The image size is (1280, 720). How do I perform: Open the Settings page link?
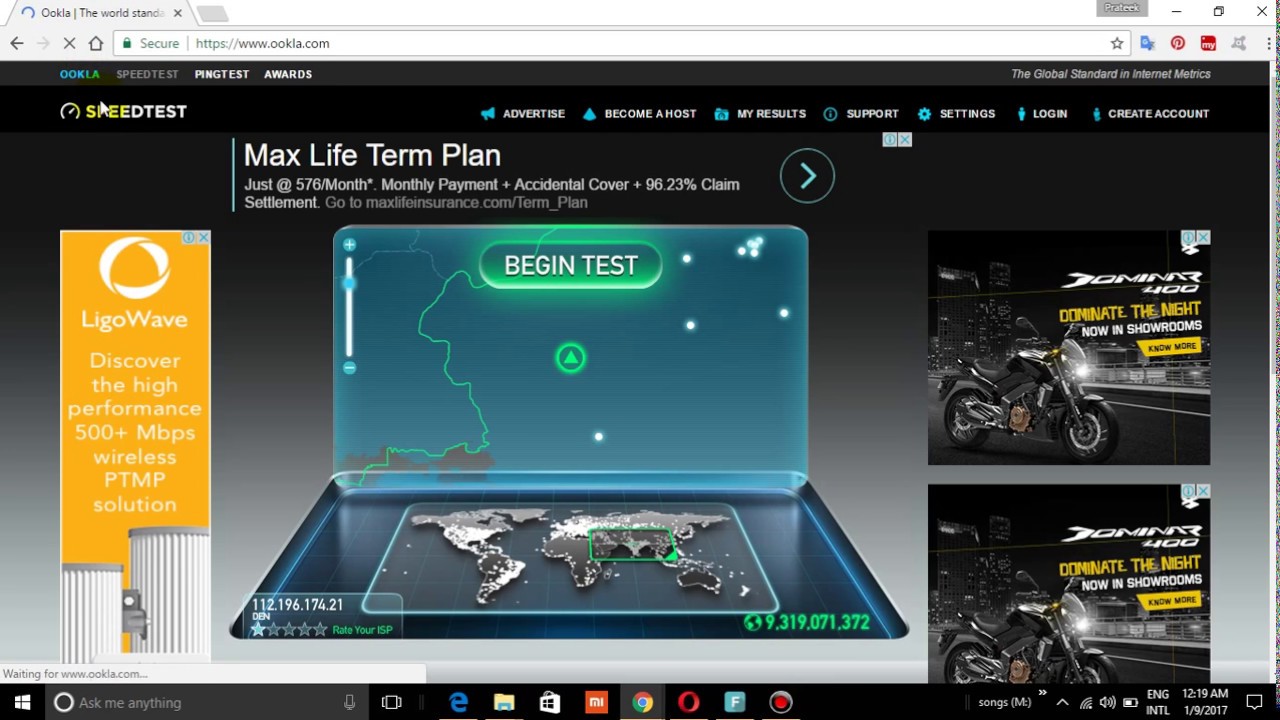click(x=967, y=114)
